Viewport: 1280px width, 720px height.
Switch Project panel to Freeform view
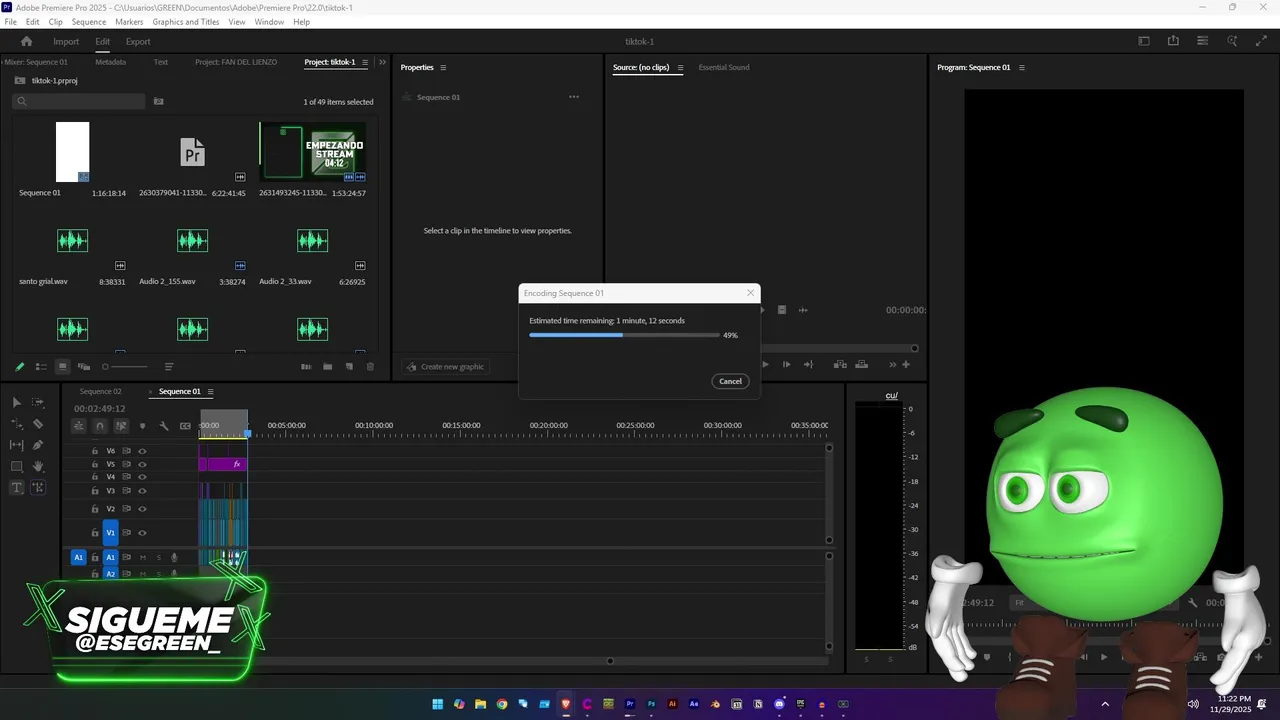pos(84,367)
